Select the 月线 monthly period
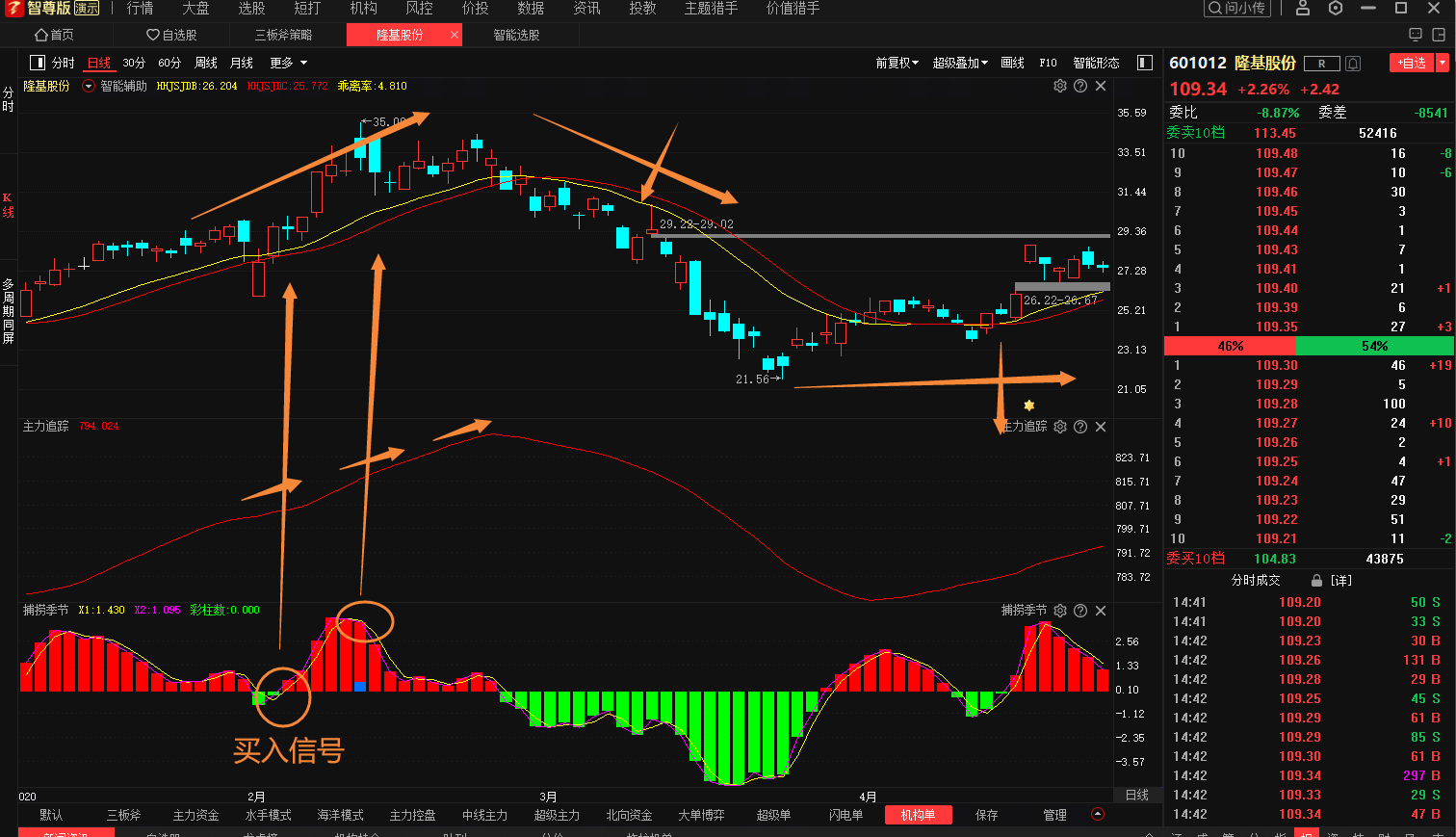Screen dimensions: 1456x837 click(242, 63)
